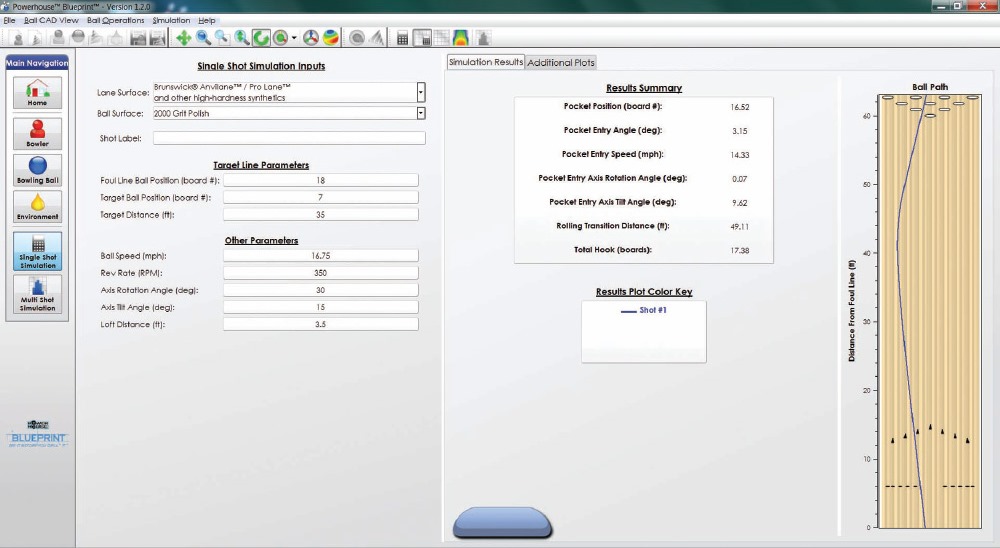The image size is (1000, 548).
Task: Select the Single Shot Simulation button
Action: click(x=37, y=251)
